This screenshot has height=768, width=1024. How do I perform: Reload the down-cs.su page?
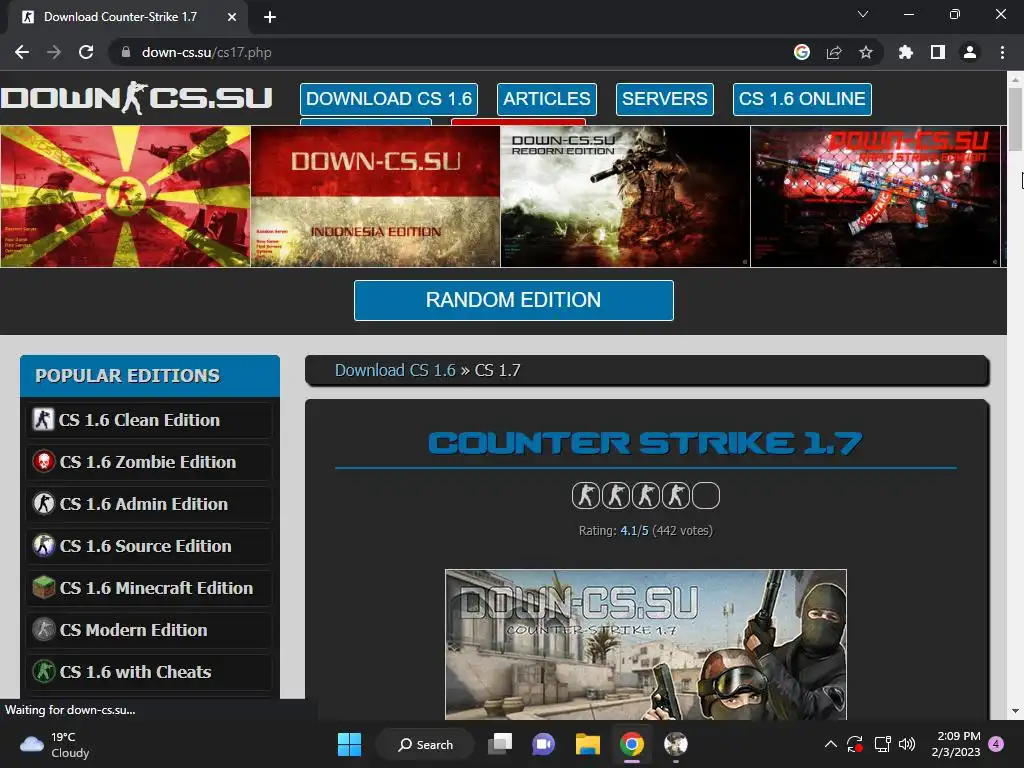pyautogui.click(x=86, y=52)
